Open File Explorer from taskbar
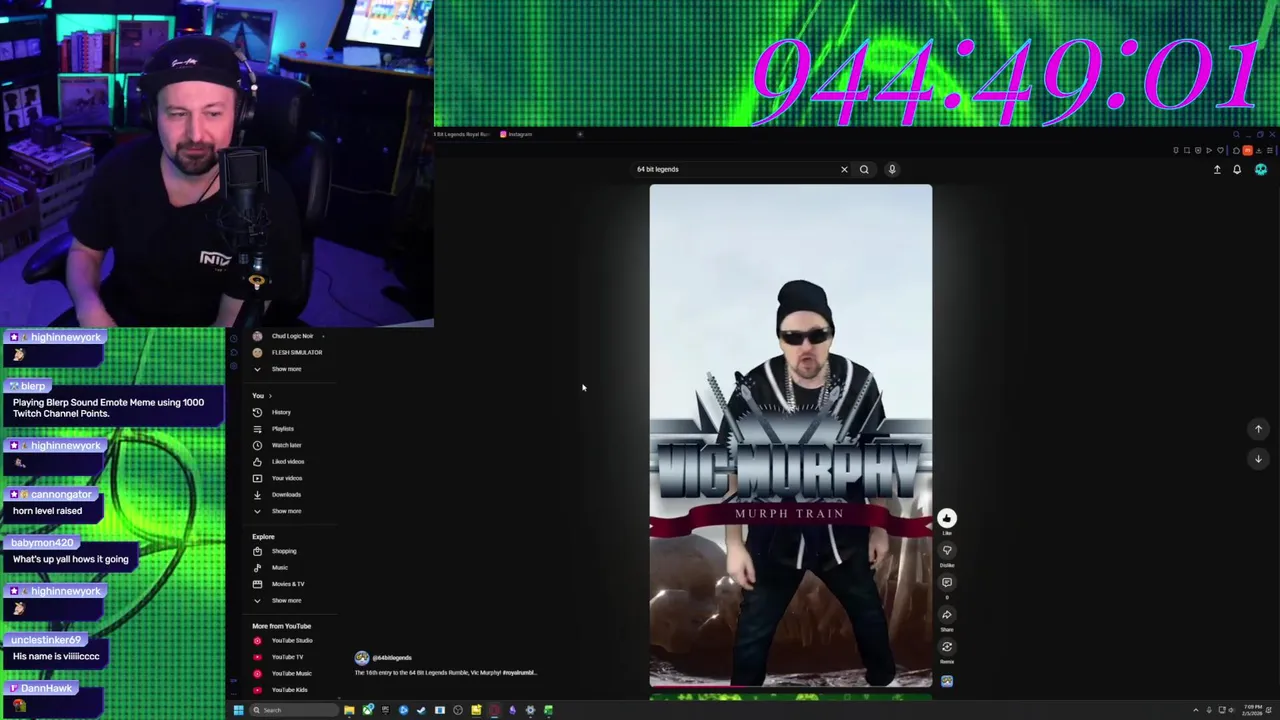 pos(349,710)
